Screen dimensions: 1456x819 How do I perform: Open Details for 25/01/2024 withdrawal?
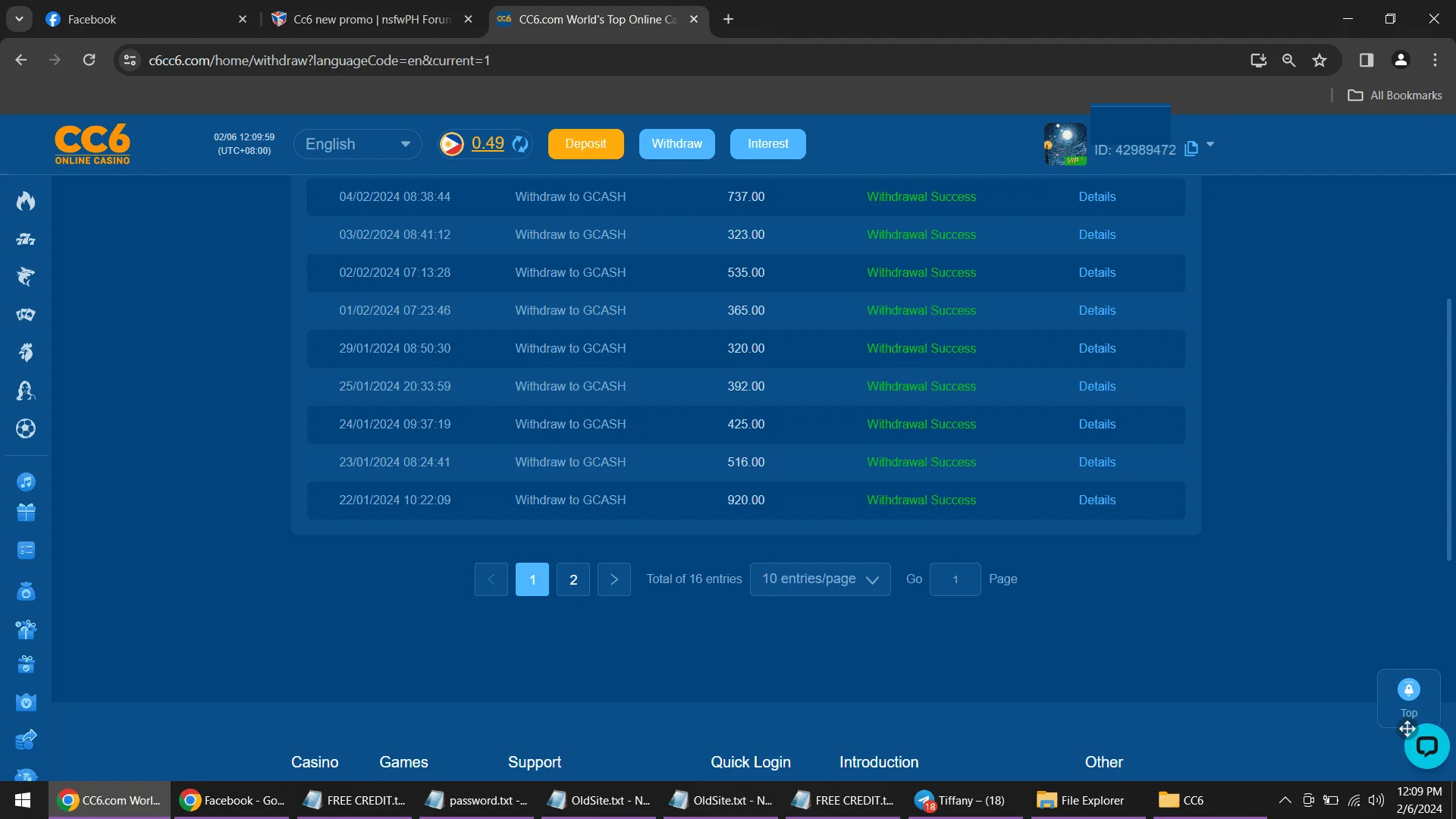pos(1097,387)
